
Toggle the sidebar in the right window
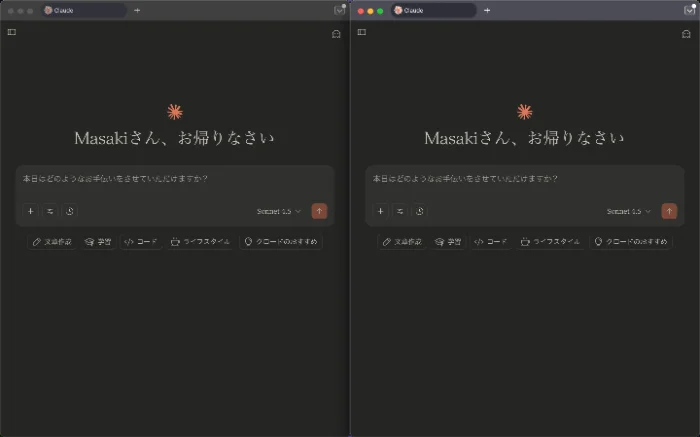(361, 32)
